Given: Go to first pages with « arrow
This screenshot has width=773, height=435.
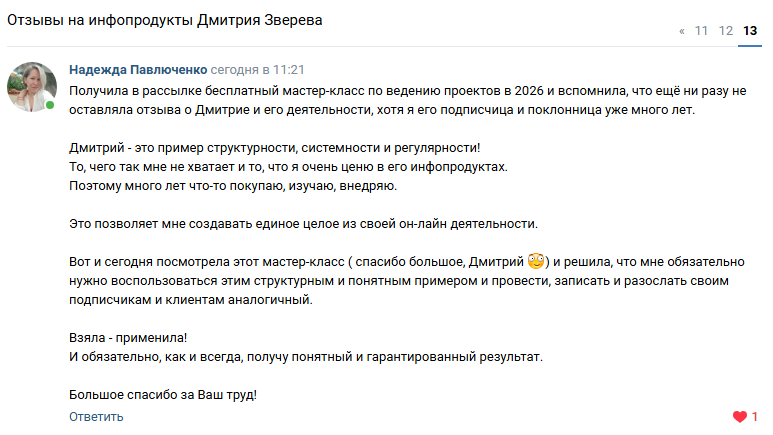Looking at the screenshot, I should click(682, 31).
